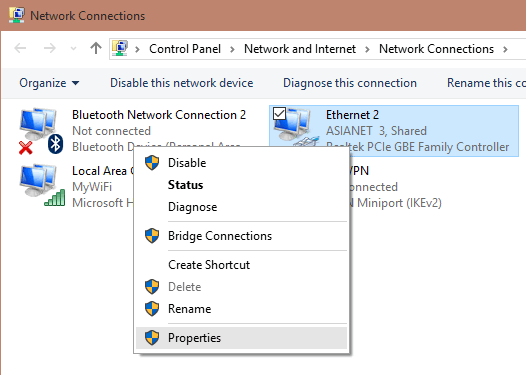The width and height of the screenshot is (526, 375).
Task: Open recent locations dropdown arrow
Action: tap(73, 49)
